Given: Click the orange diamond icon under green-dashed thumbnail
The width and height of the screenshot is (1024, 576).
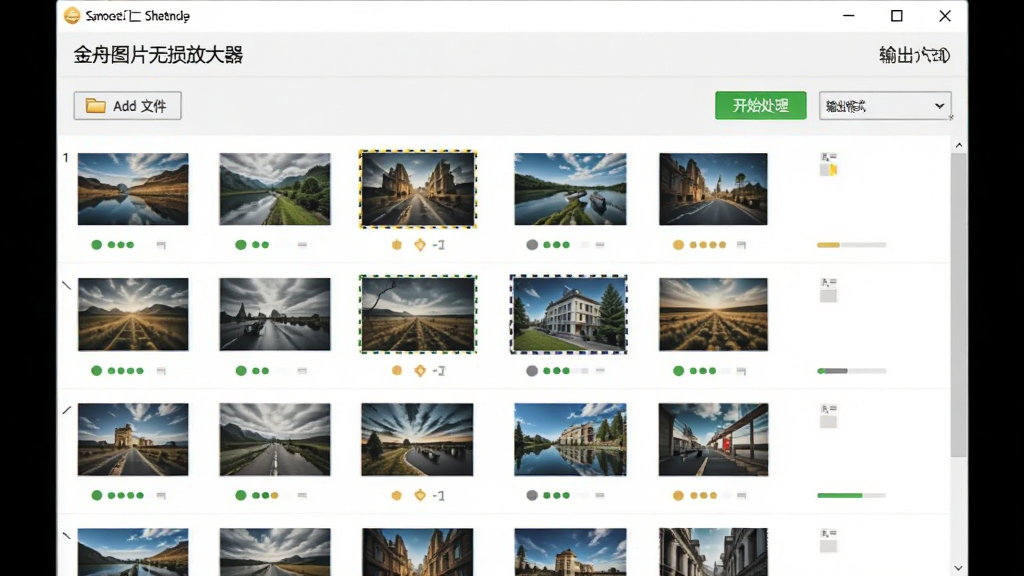Looking at the screenshot, I should (420, 370).
